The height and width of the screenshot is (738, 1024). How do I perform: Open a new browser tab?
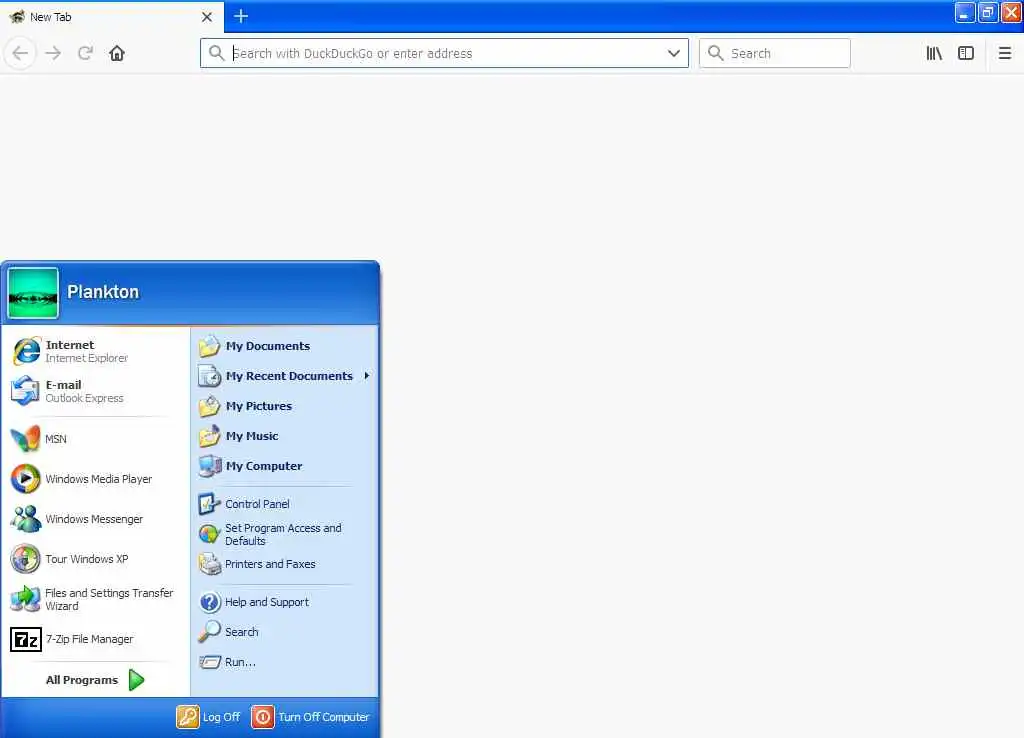click(x=241, y=16)
